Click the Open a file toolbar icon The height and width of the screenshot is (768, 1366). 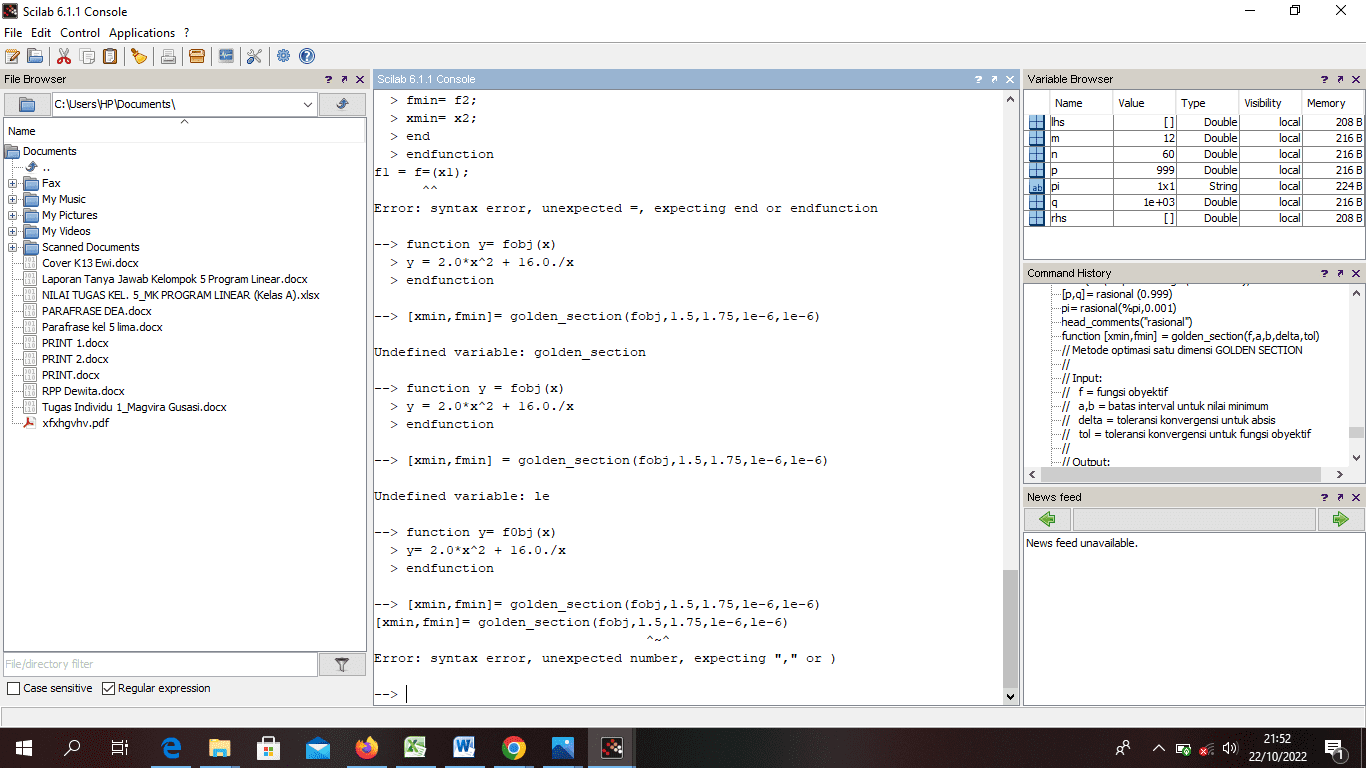click(x=35, y=56)
